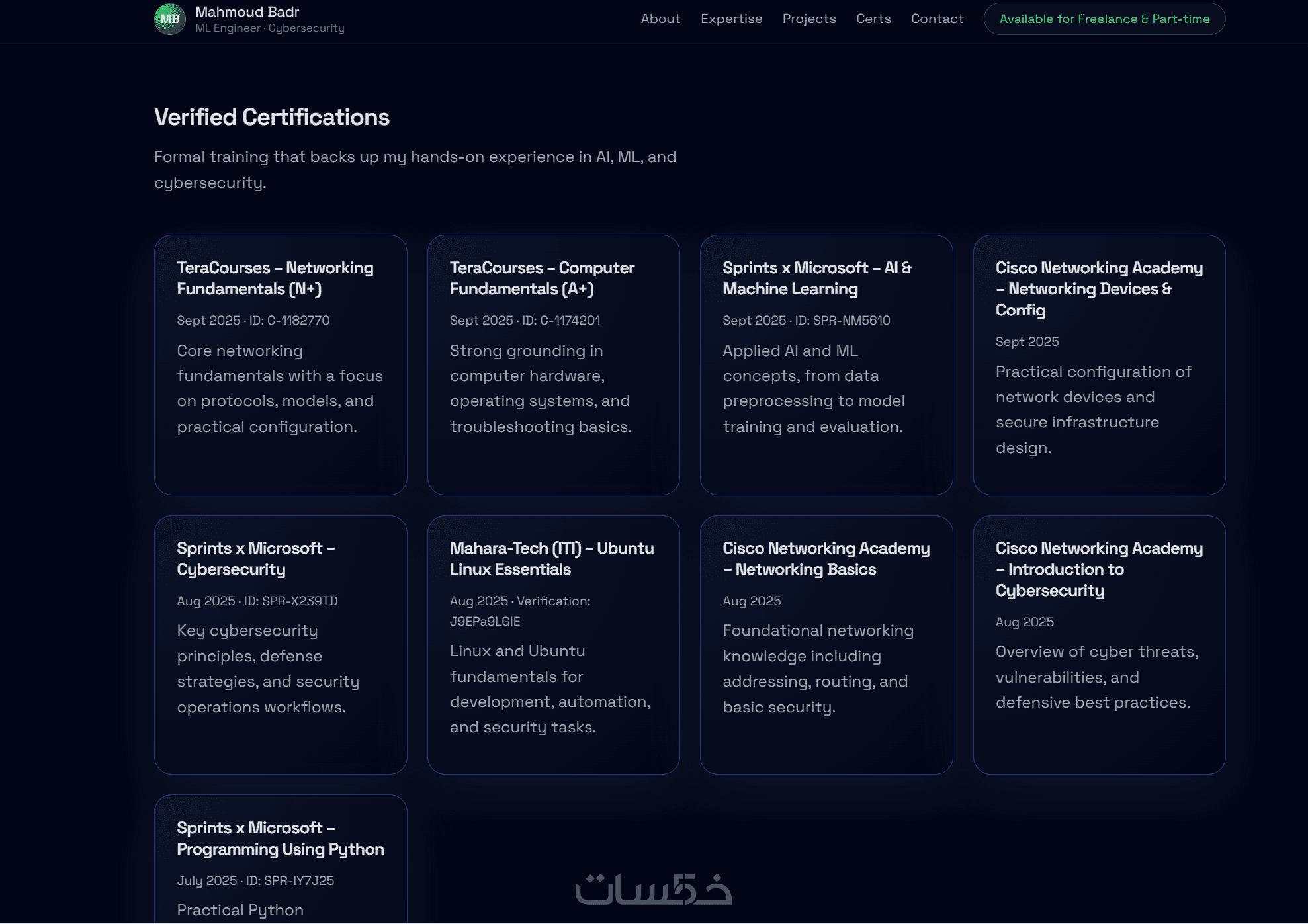Click the MB avatar logo icon
The image size is (1308, 924).
pyautogui.click(x=169, y=19)
